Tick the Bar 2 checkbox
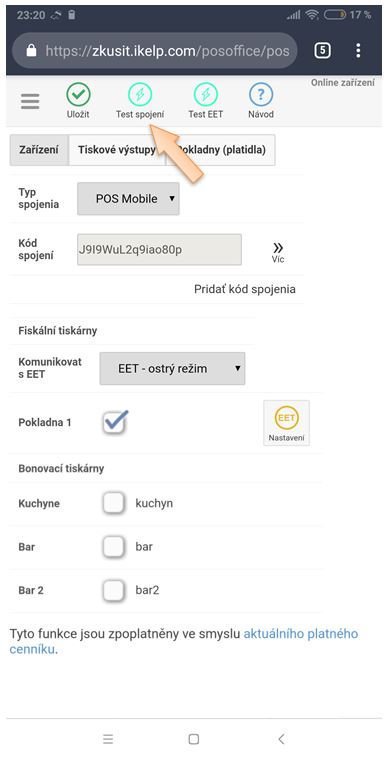 pos(114,591)
